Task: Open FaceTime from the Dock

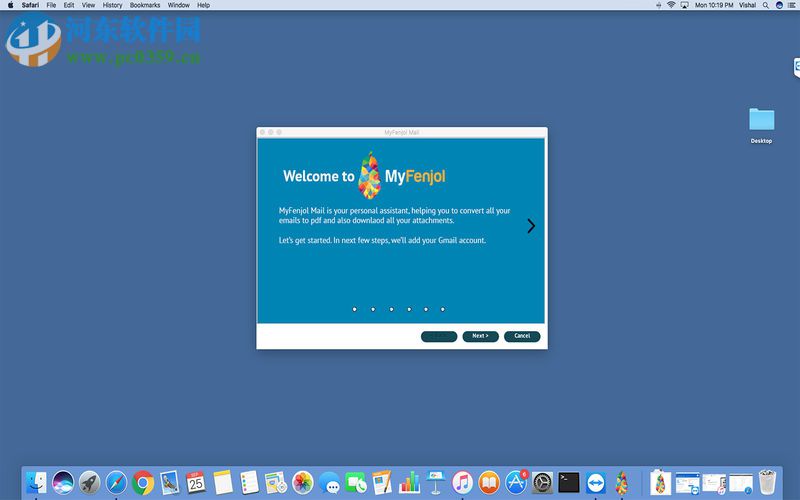Action: tap(356, 482)
